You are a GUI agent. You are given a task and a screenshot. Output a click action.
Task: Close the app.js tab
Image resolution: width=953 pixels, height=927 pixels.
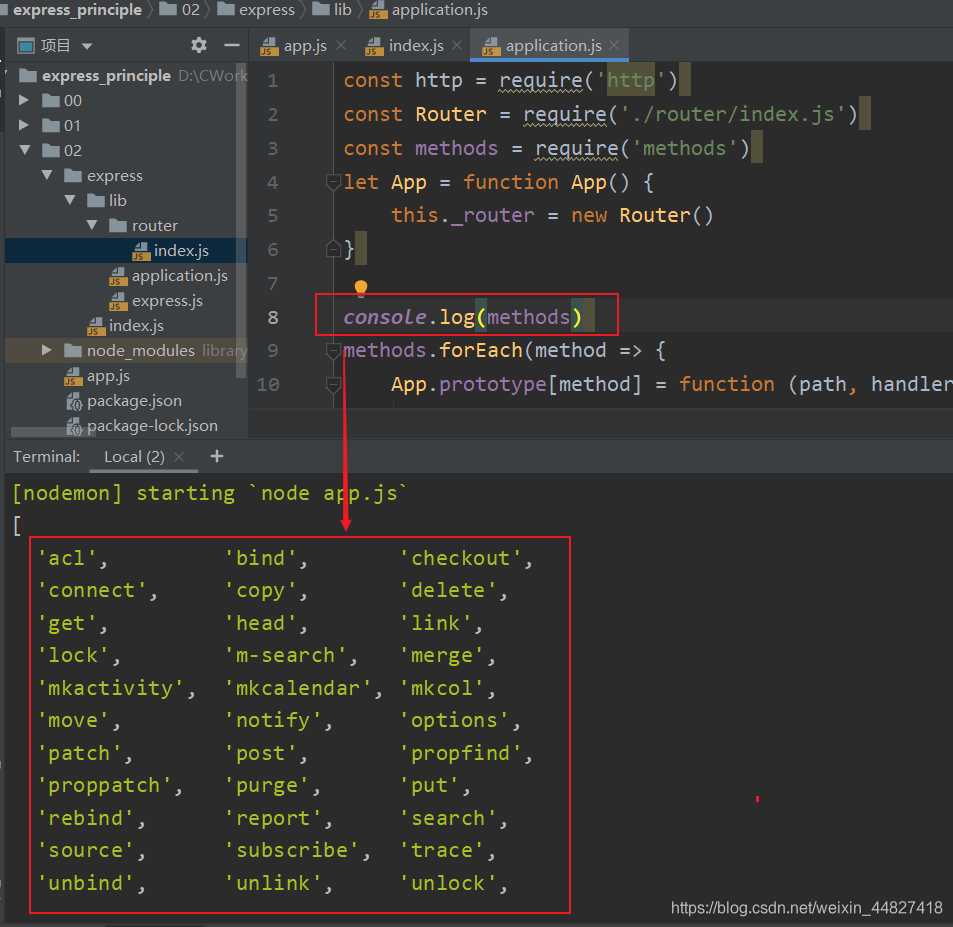click(x=341, y=46)
